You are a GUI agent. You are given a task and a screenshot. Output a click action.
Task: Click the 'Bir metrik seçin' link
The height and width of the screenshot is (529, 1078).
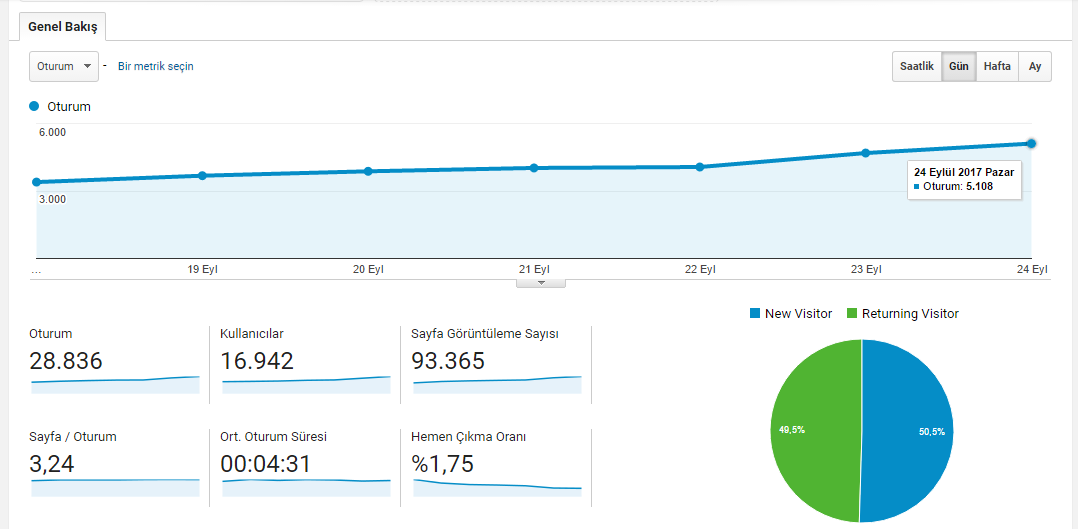point(155,67)
